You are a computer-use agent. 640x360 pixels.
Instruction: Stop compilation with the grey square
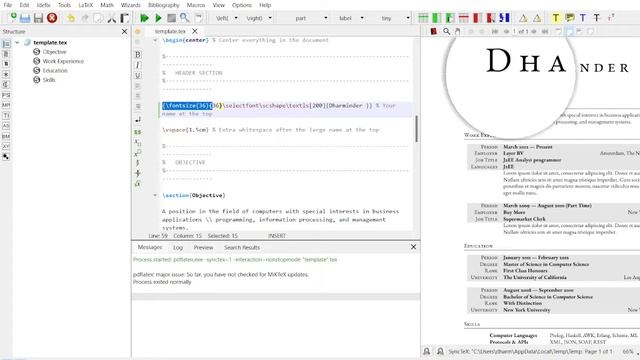click(x=171, y=18)
